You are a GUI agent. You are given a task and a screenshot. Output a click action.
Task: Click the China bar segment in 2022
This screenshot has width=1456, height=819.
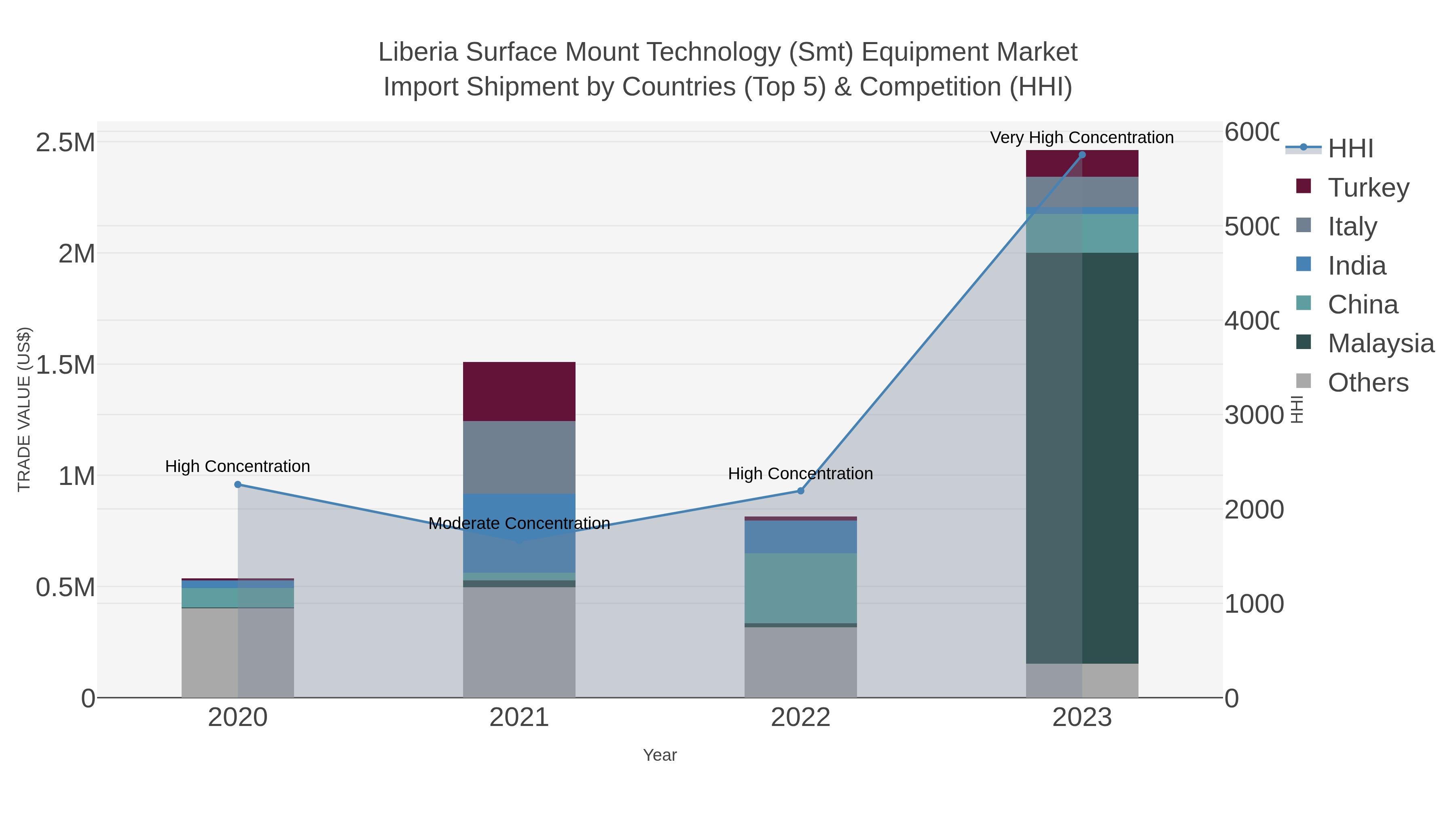pyautogui.click(x=800, y=588)
